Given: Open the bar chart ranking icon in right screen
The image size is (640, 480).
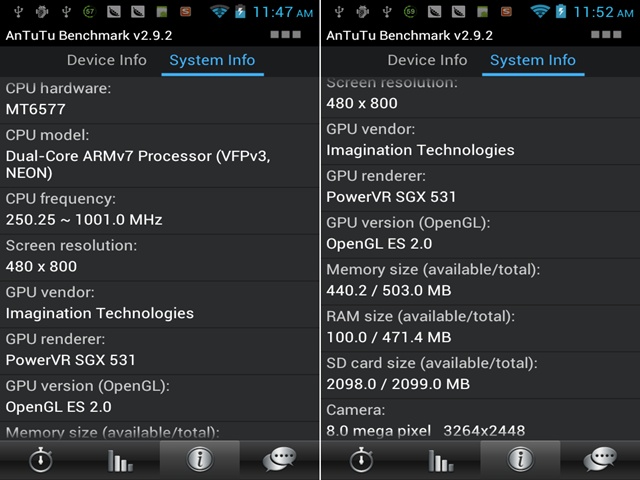Looking at the screenshot, I should [x=441, y=460].
